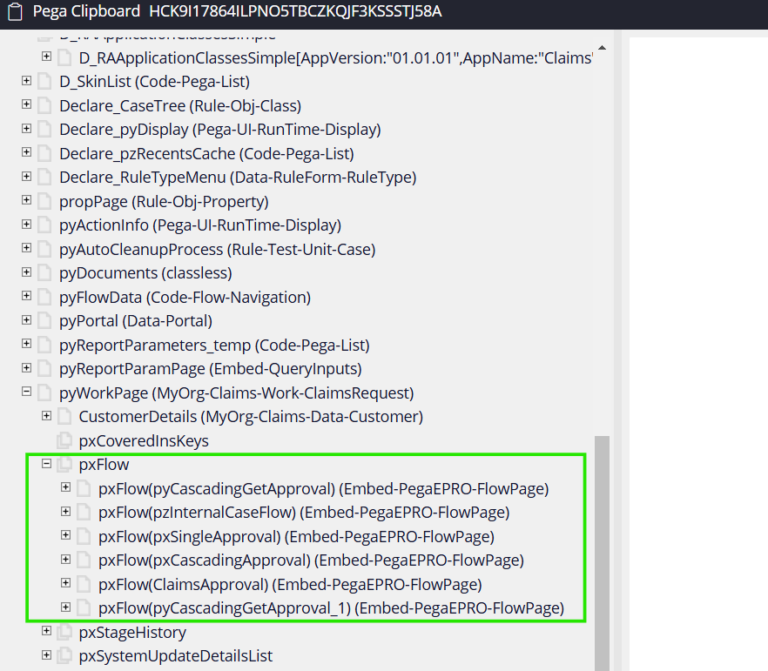This screenshot has width=768, height=671.
Task: Click page icon beside Declare_CaseTree
Action: (45, 105)
